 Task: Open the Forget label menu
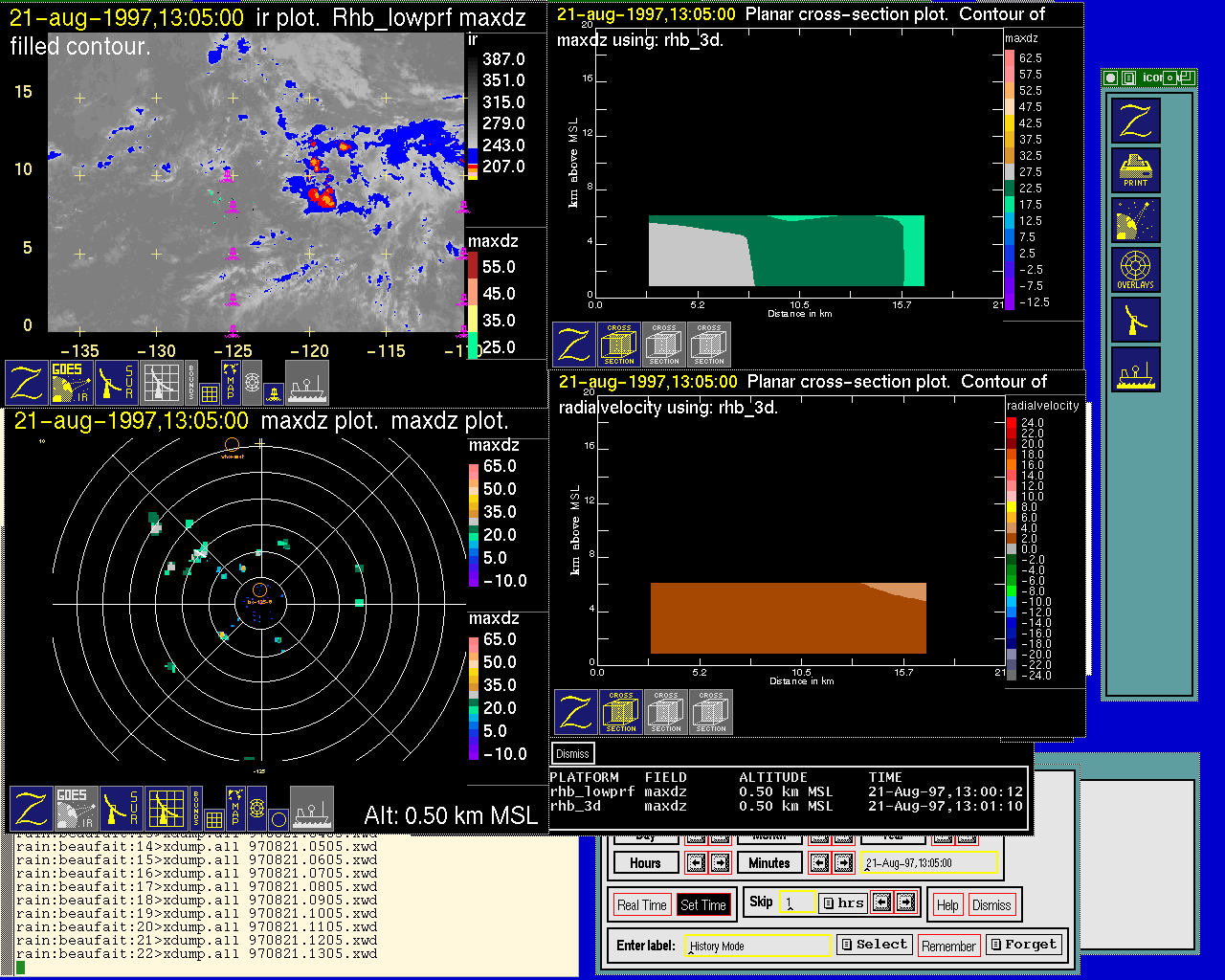[x=1023, y=945]
